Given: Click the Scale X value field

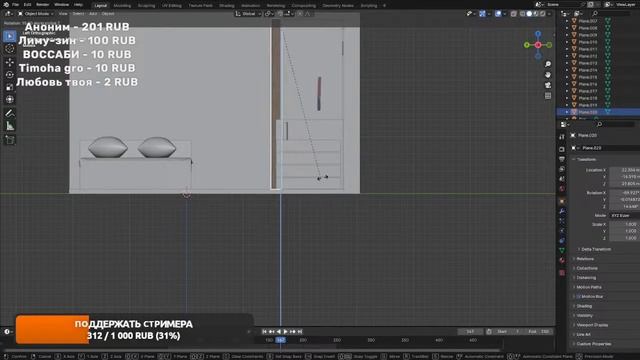Looking at the screenshot, I should 624,224.
